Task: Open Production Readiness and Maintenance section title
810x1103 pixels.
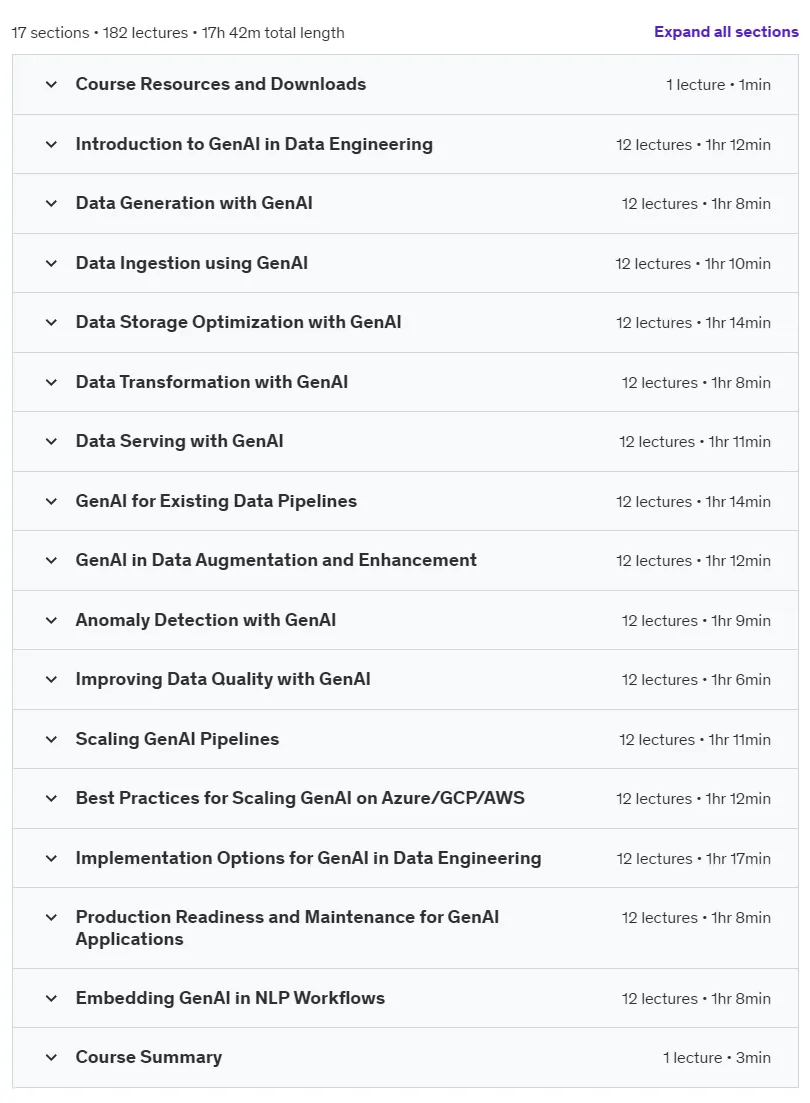Action: 287,928
